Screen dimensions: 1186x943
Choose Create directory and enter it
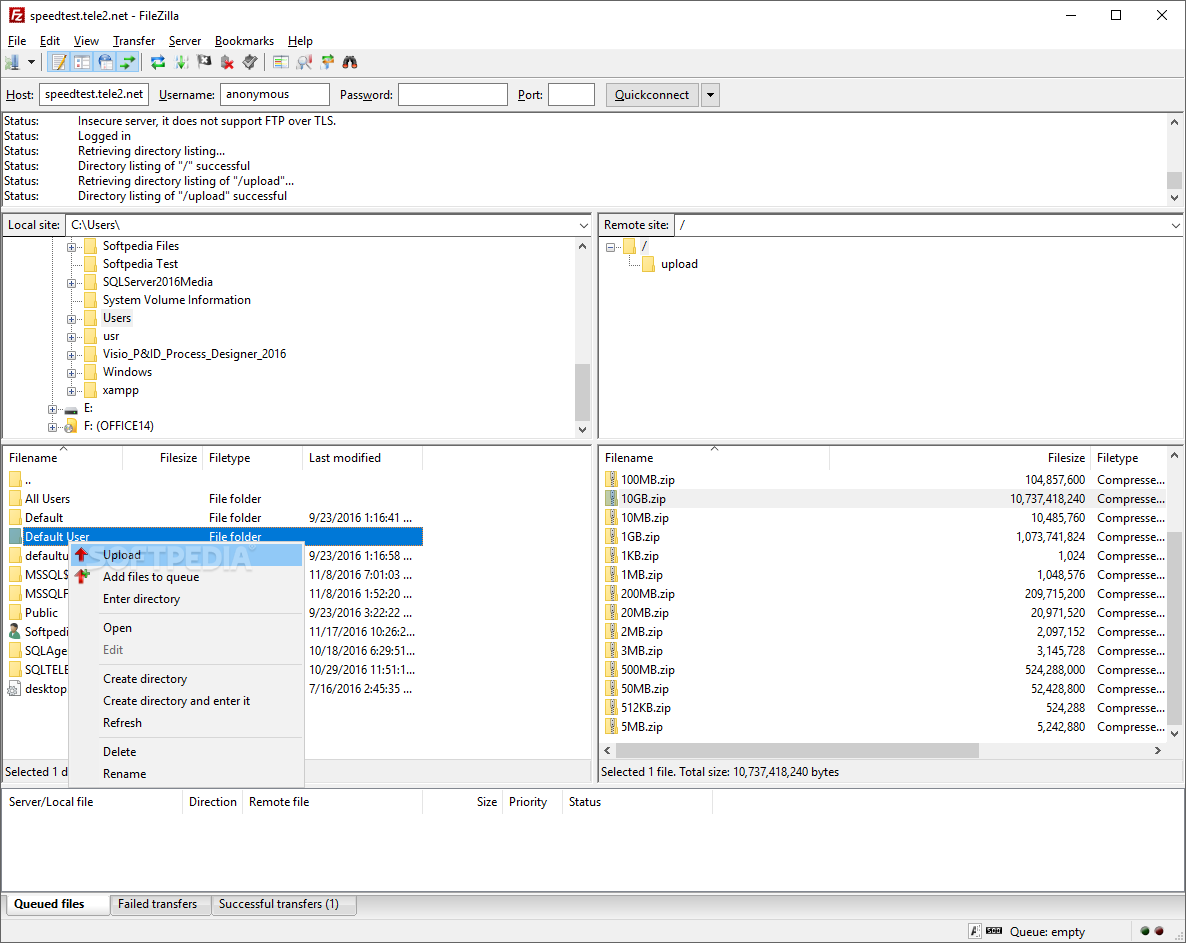pyautogui.click(x=187, y=701)
